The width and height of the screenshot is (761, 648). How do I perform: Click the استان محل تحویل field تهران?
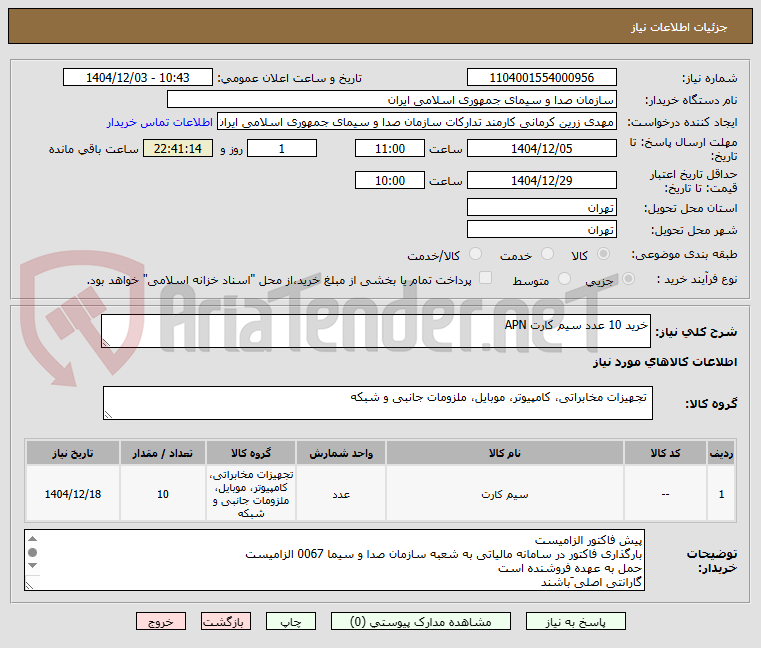tap(542, 208)
